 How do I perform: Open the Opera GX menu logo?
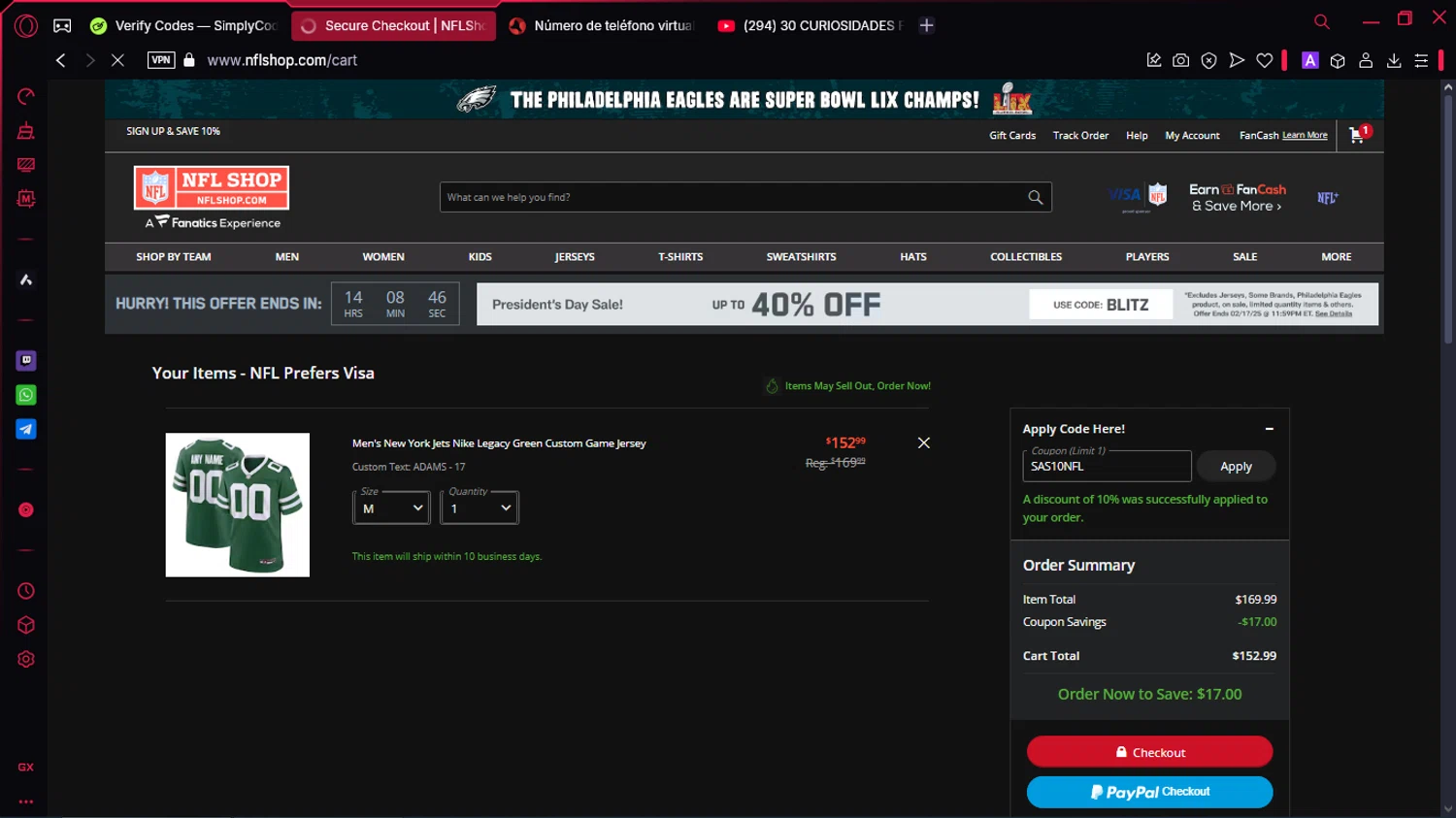point(26,25)
